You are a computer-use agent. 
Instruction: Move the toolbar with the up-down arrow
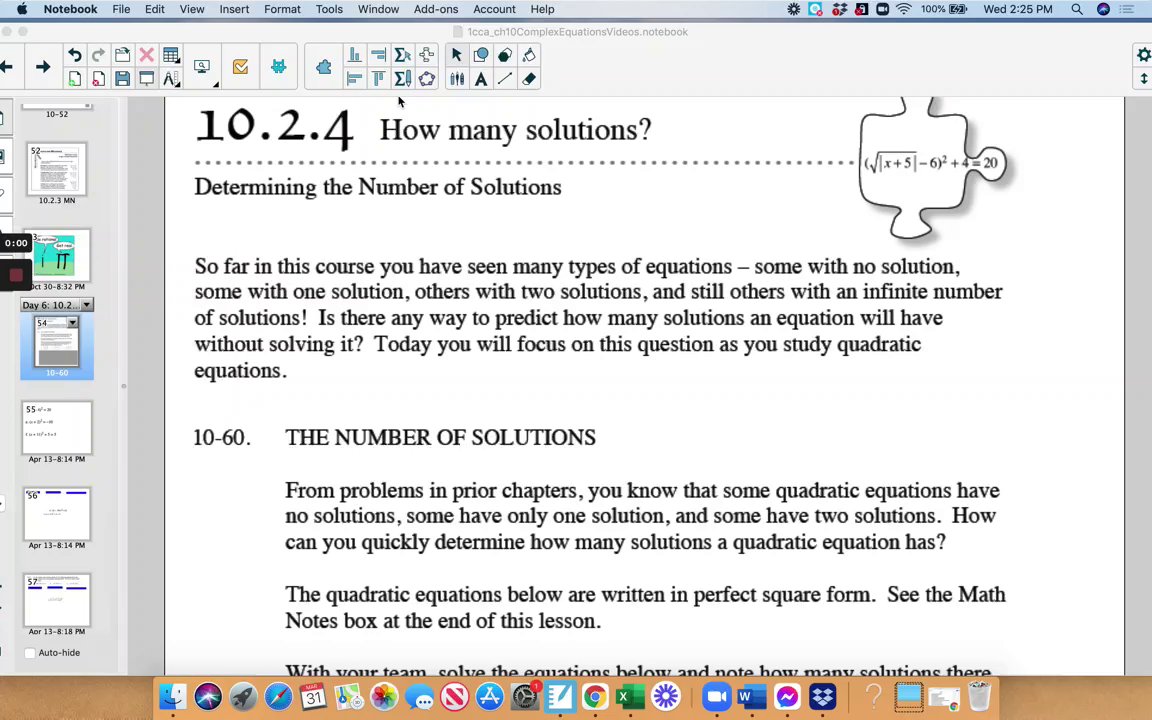pos(1143,79)
